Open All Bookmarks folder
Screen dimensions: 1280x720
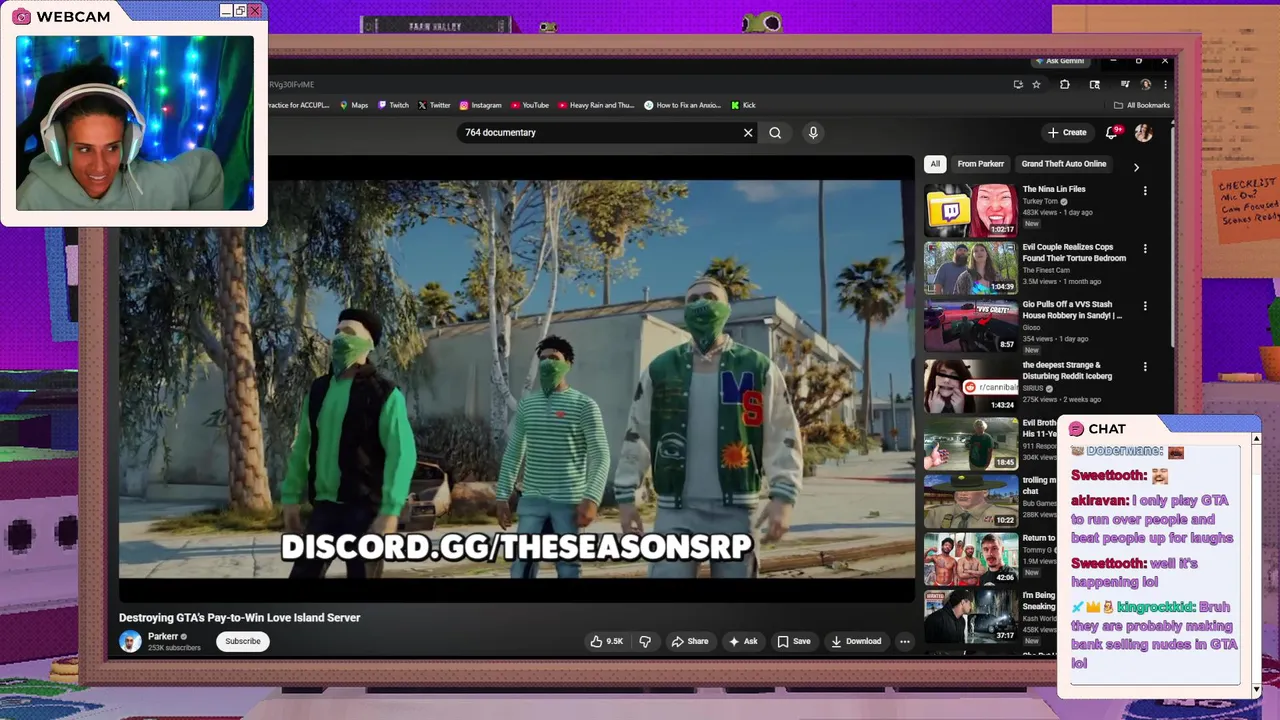coord(1141,105)
